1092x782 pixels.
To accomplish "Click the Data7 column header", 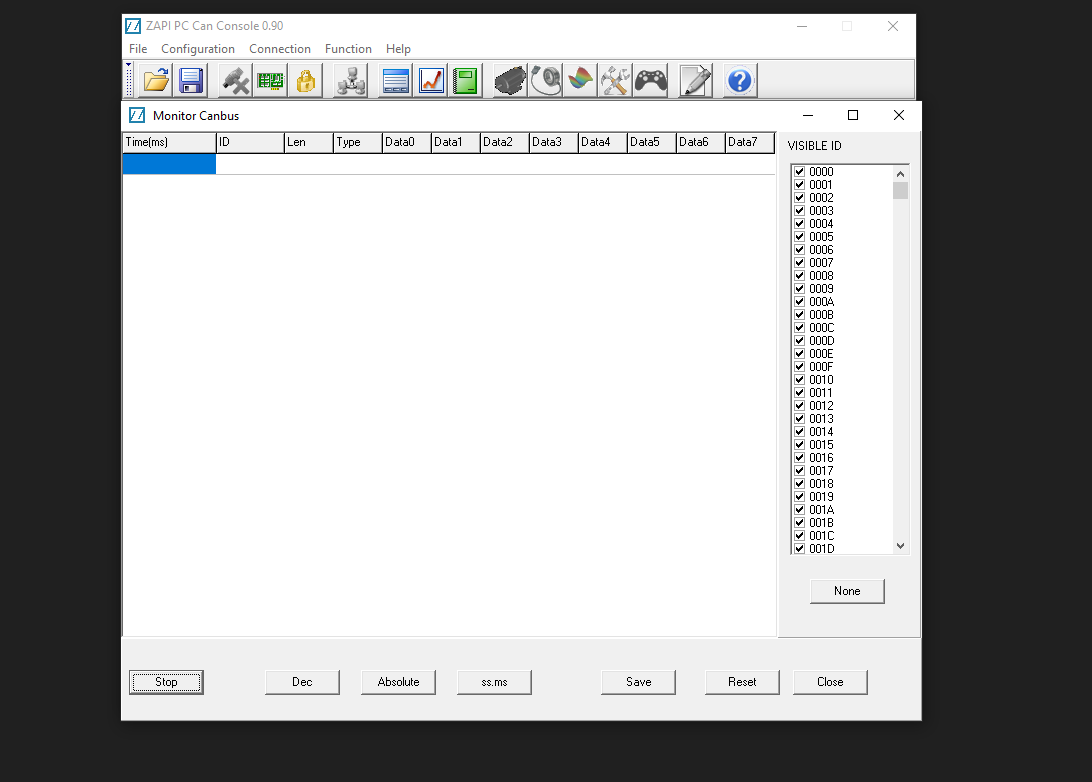I will click(x=749, y=142).
